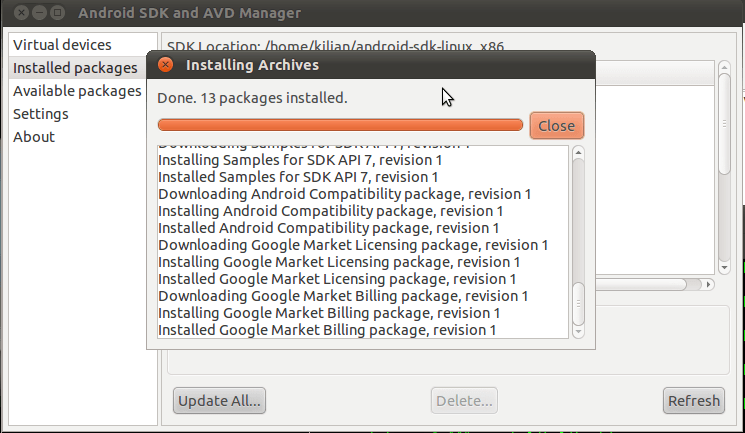The image size is (745, 433).
Task: Select the Installed Google Market Billing log line
Action: click(x=327, y=330)
